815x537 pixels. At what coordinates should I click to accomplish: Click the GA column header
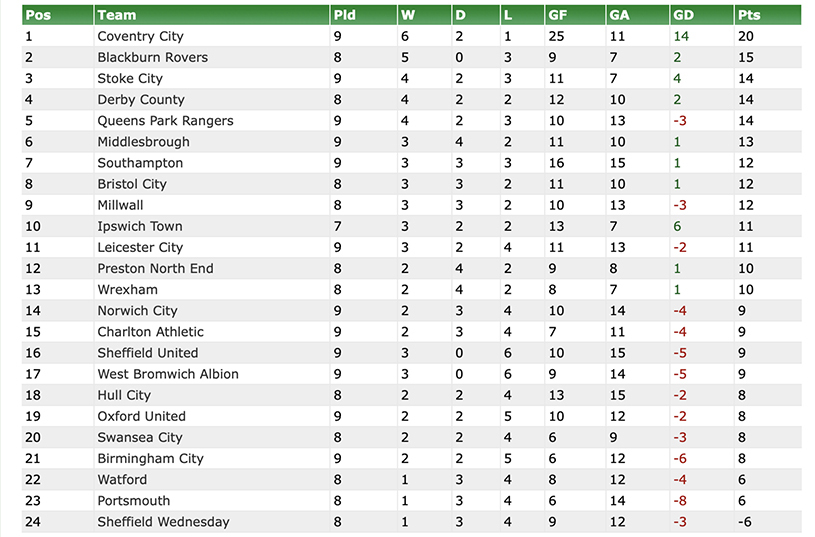coord(620,15)
